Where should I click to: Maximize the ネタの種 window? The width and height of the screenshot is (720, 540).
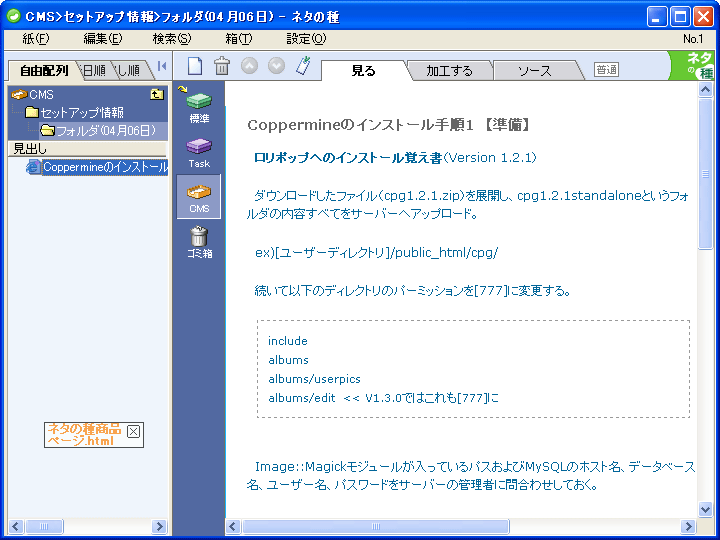680,17
